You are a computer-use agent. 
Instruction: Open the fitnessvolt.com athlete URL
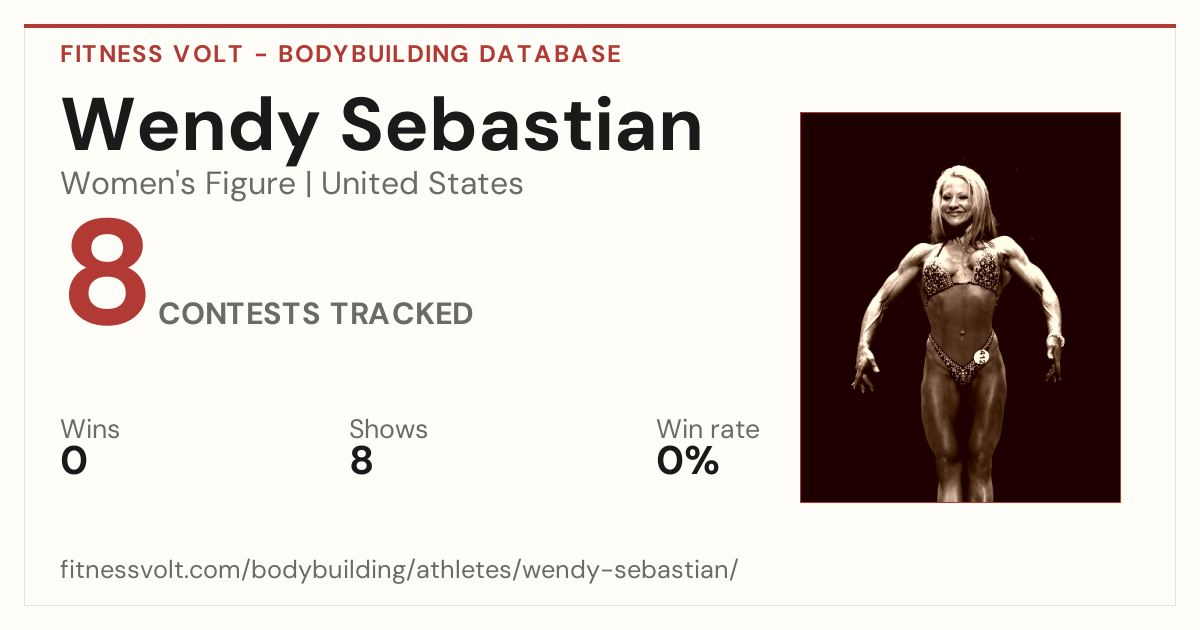pos(399,571)
